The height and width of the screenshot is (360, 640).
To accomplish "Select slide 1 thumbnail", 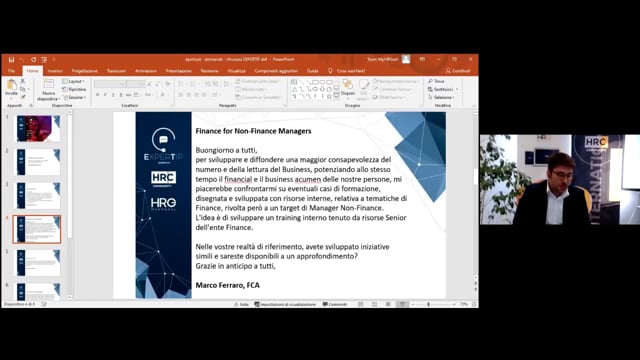I will pos(37,129).
